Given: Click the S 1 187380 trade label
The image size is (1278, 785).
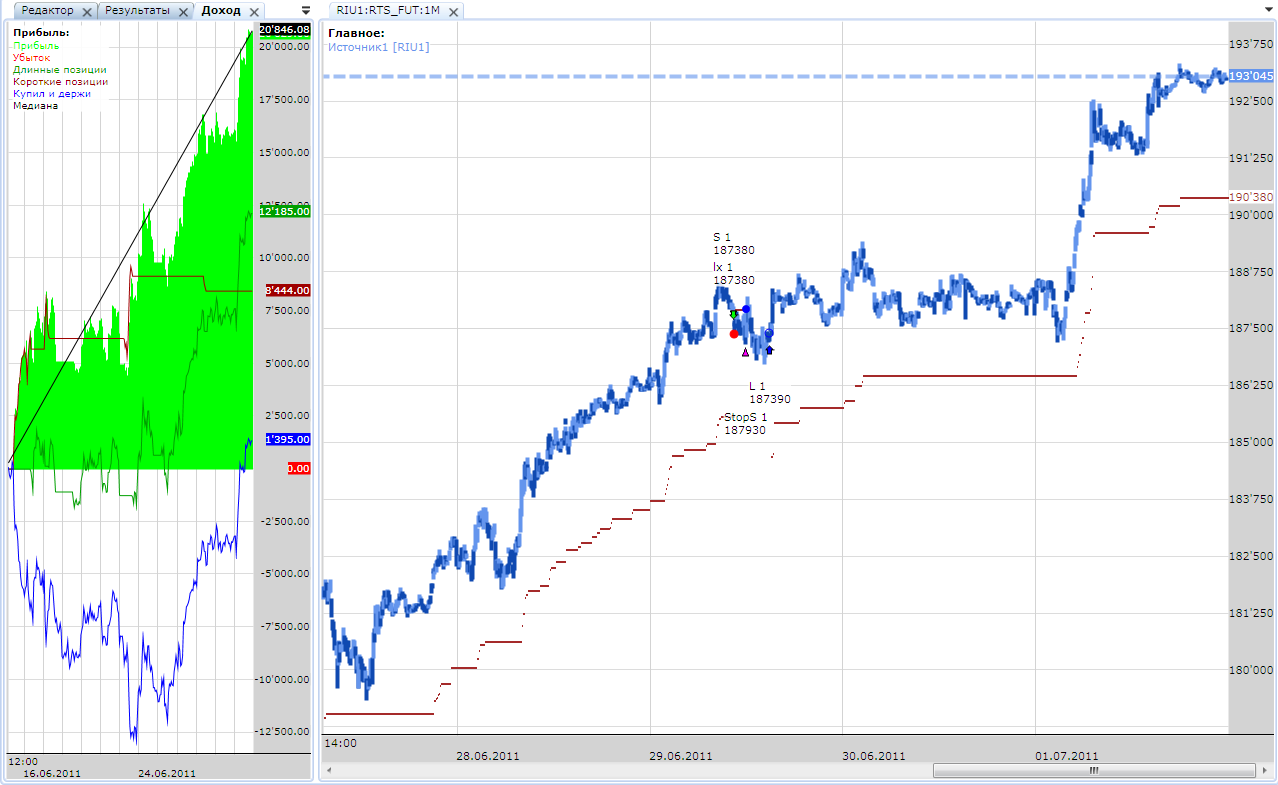Looking at the screenshot, I should (x=734, y=244).
